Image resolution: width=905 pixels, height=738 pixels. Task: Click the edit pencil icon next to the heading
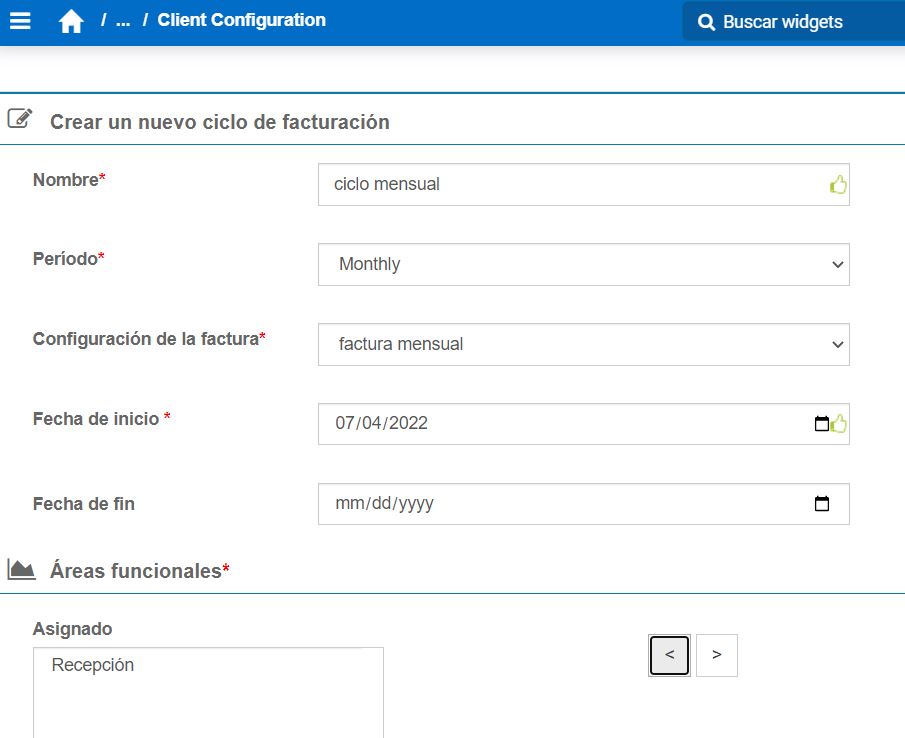pos(18,117)
